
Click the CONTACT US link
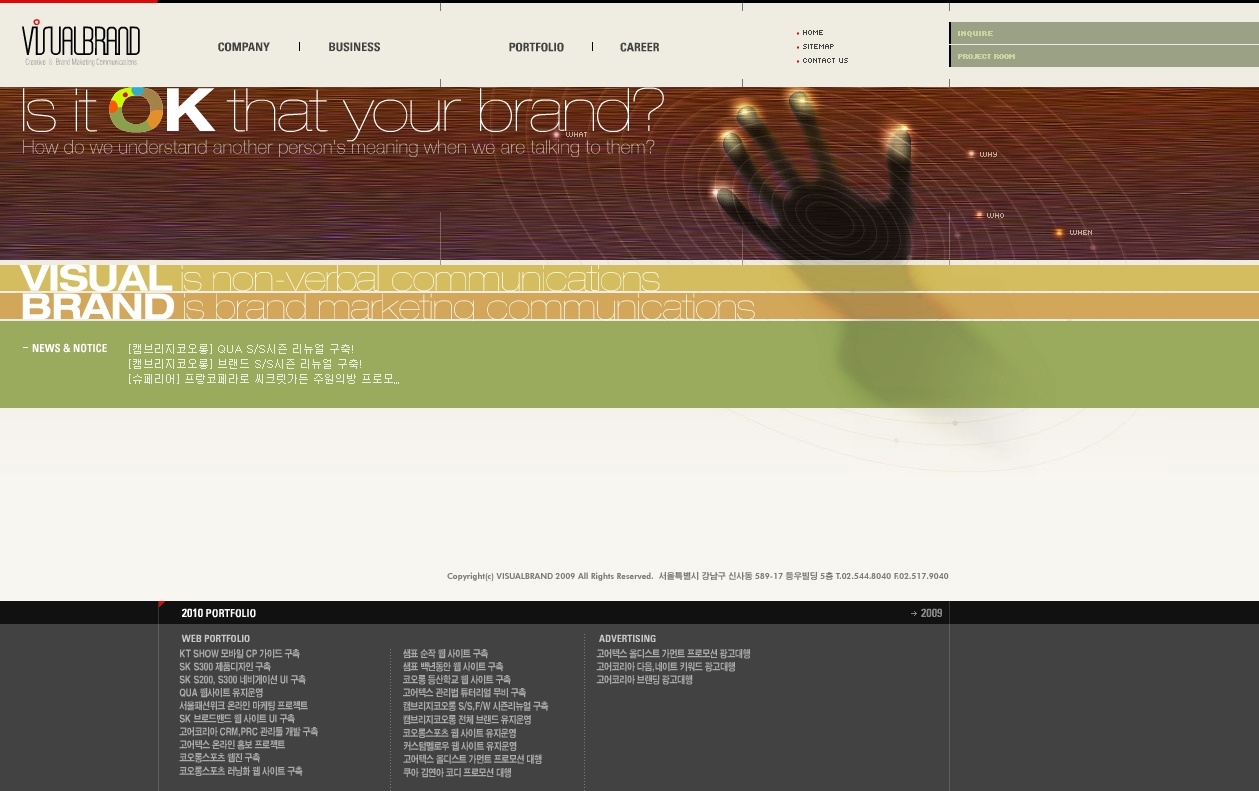coord(824,61)
